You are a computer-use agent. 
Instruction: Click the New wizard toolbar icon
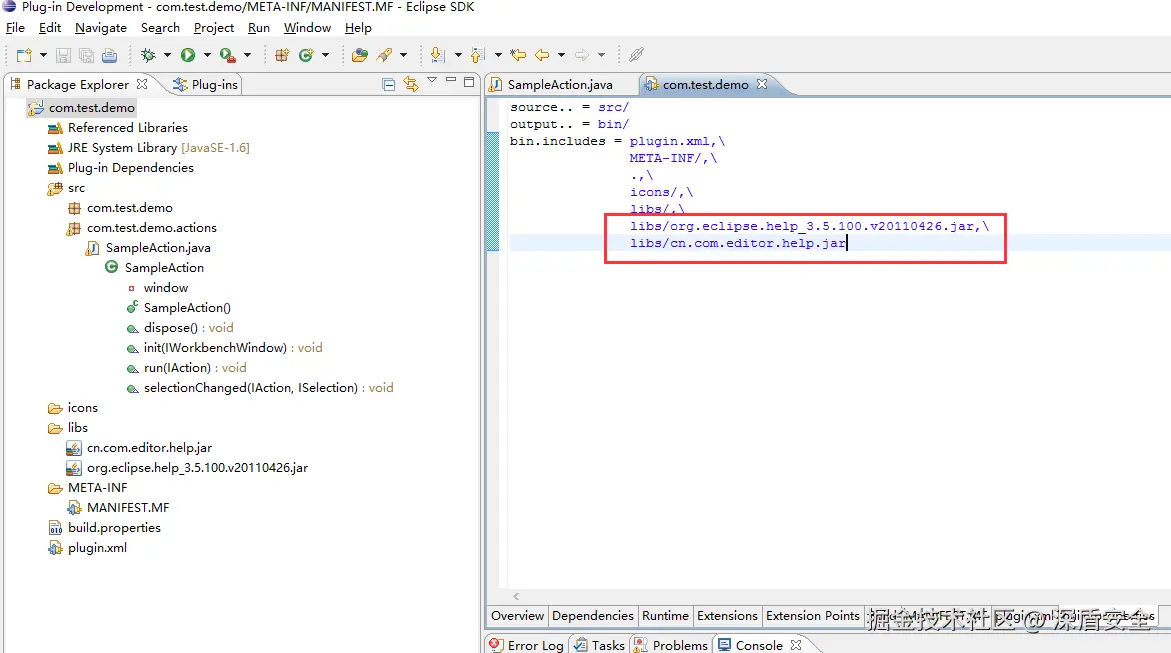(x=24, y=55)
